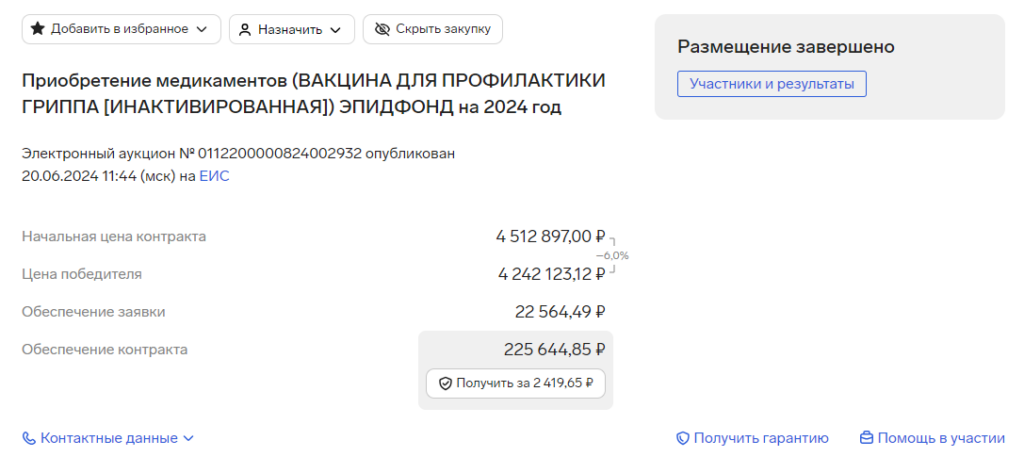Click the Скрыть закупку button label

point(443,29)
